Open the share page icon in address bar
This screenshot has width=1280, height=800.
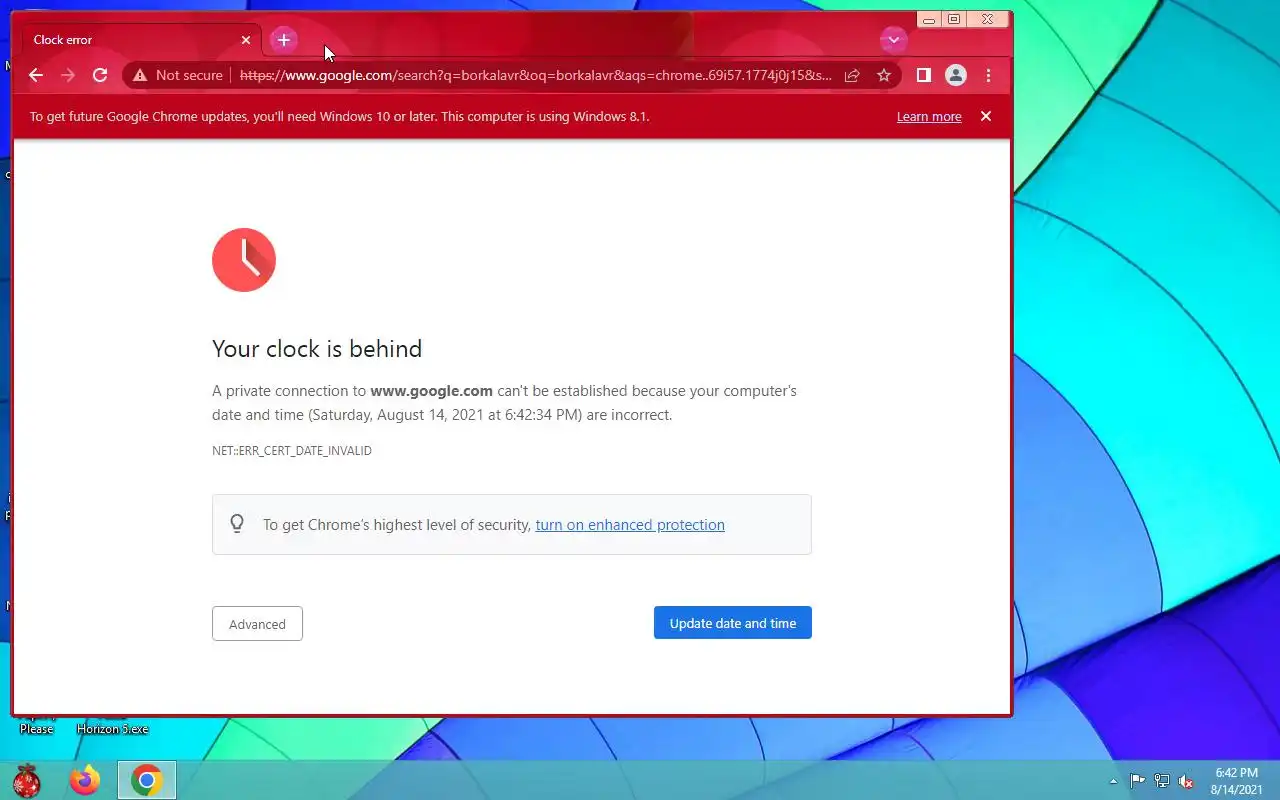point(852,75)
